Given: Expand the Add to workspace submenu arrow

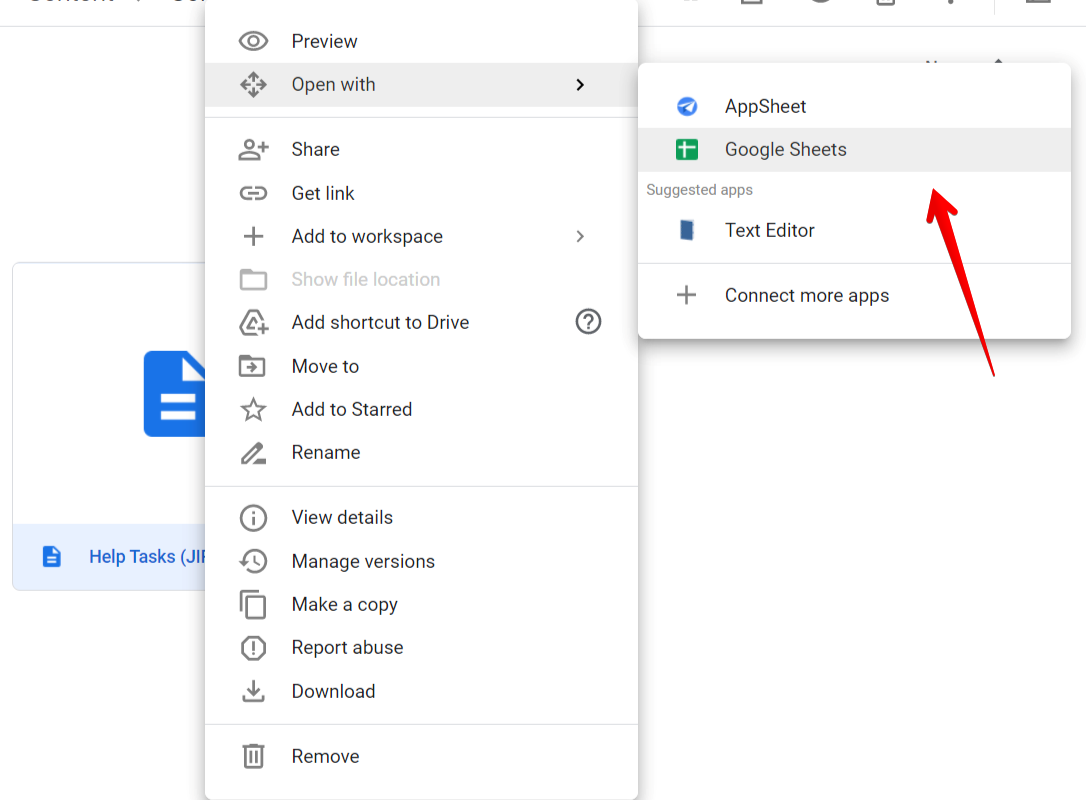Looking at the screenshot, I should pyautogui.click(x=580, y=237).
